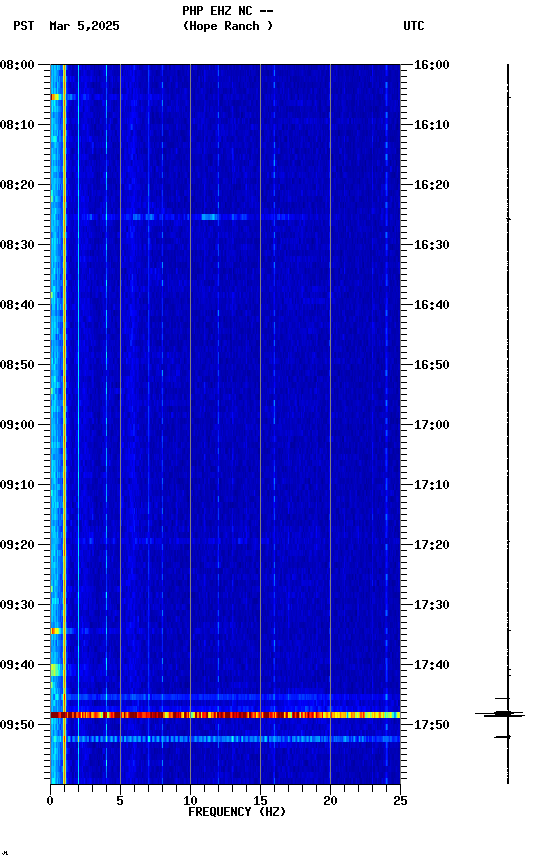Click the station title PHP EHZ NC --
The height and width of the screenshot is (864, 552).
228,10
